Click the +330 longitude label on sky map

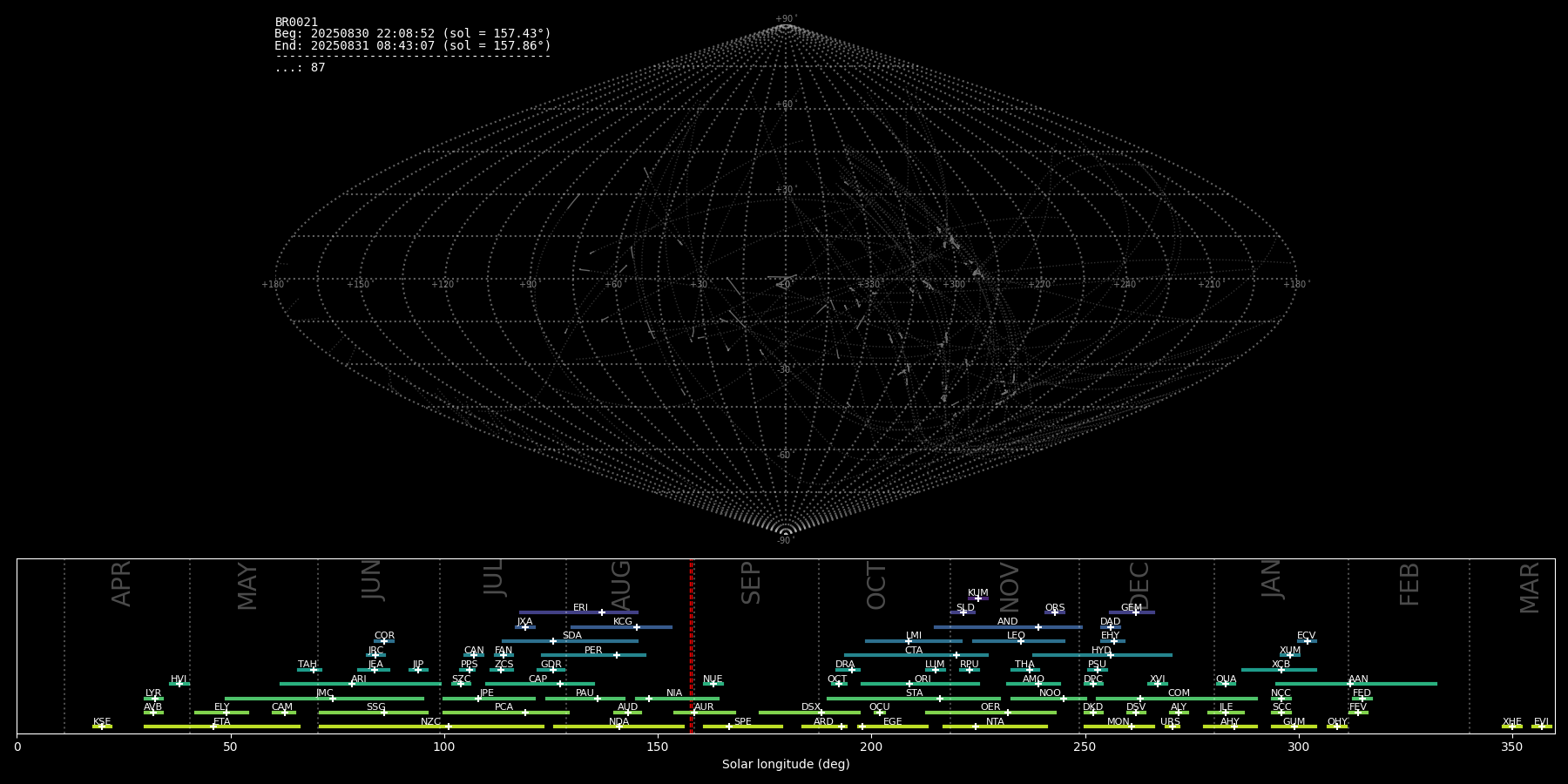click(x=868, y=284)
